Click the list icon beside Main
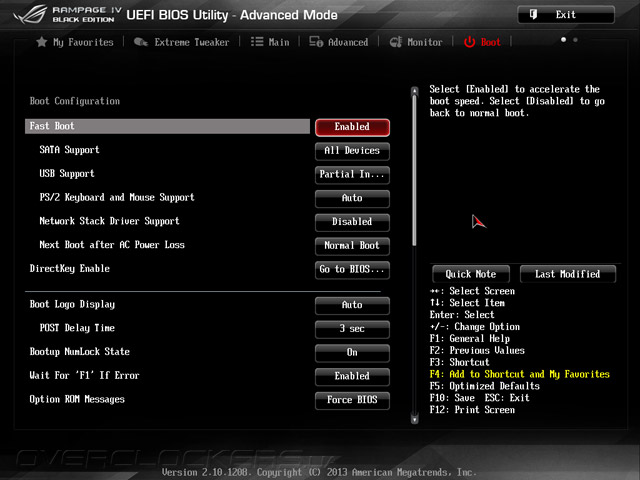 [257, 42]
